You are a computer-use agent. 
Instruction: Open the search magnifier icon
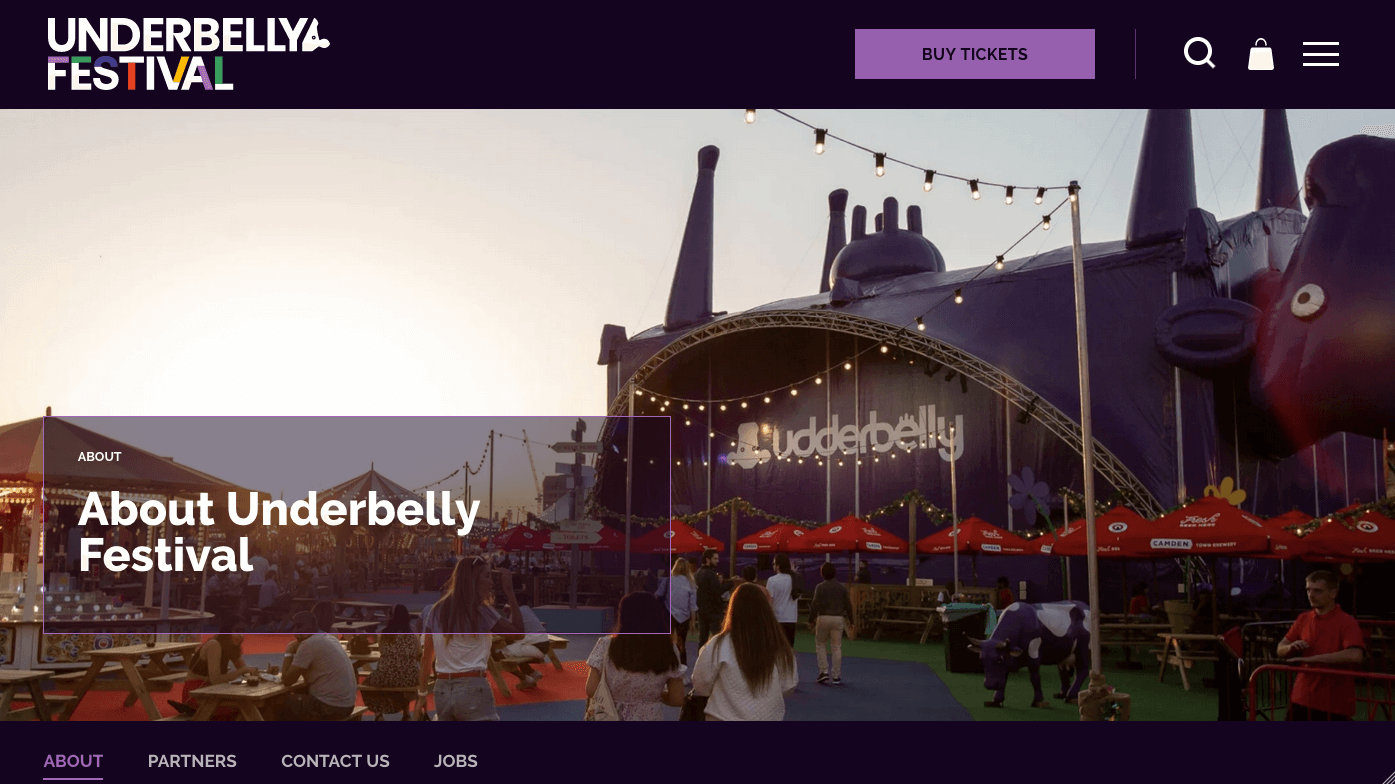tap(1199, 53)
